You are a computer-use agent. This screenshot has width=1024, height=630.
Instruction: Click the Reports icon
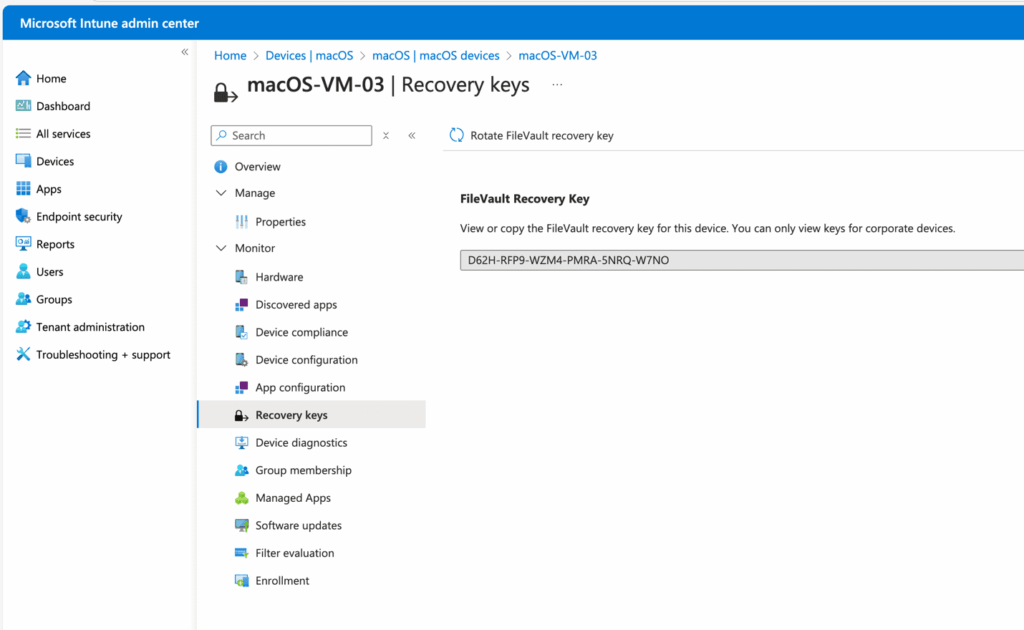(22, 244)
